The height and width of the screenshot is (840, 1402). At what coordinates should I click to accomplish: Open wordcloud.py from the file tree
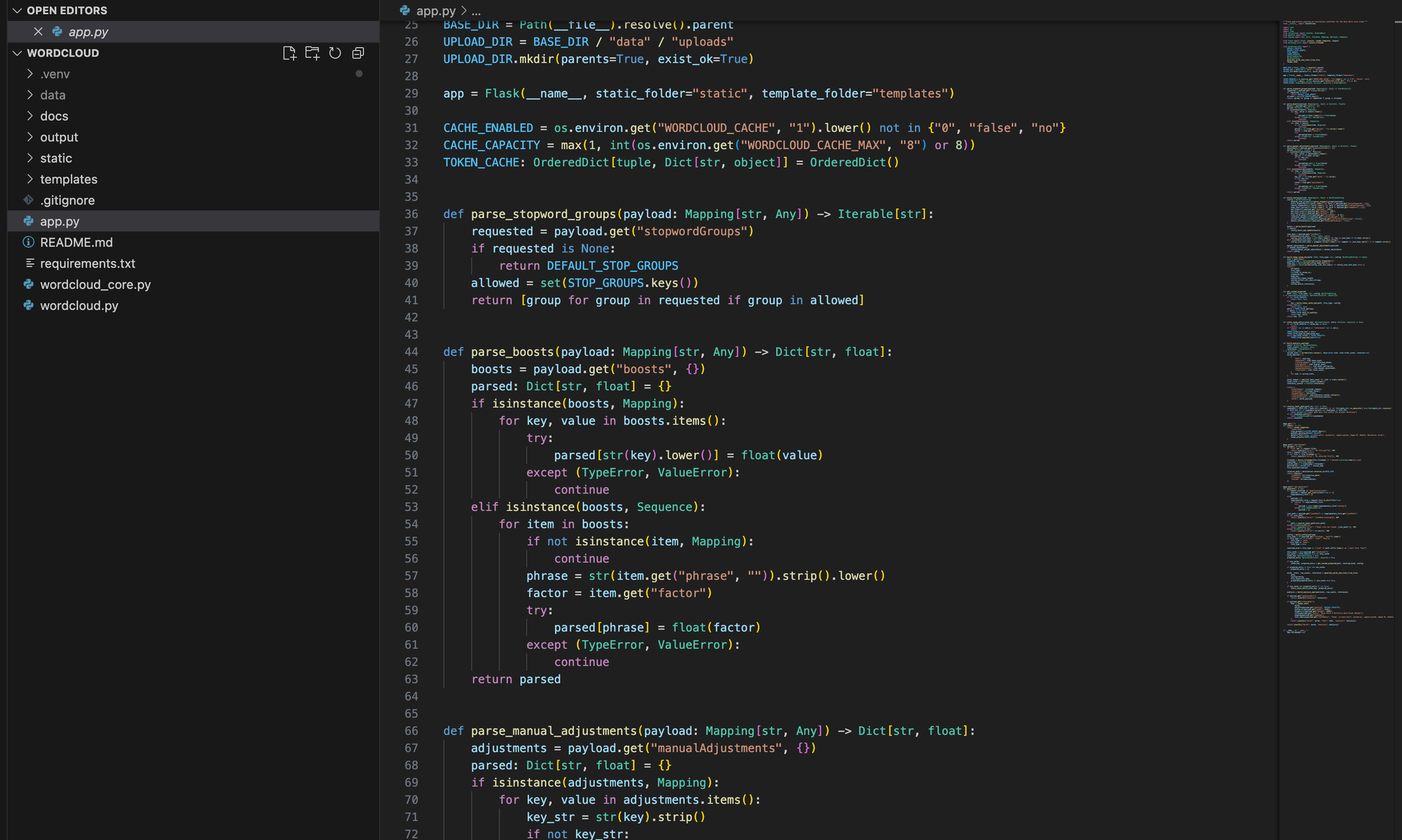click(79, 305)
